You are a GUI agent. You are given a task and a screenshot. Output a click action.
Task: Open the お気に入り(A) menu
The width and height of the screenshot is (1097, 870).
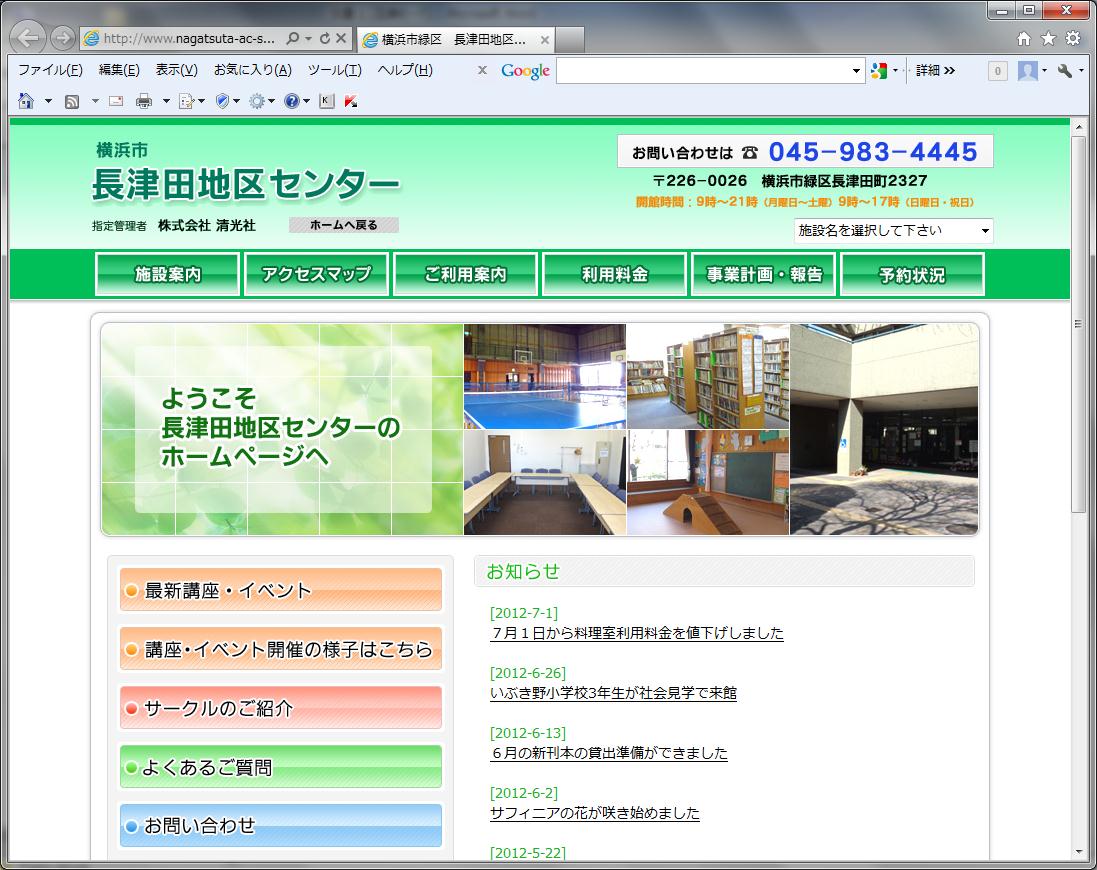coord(252,70)
